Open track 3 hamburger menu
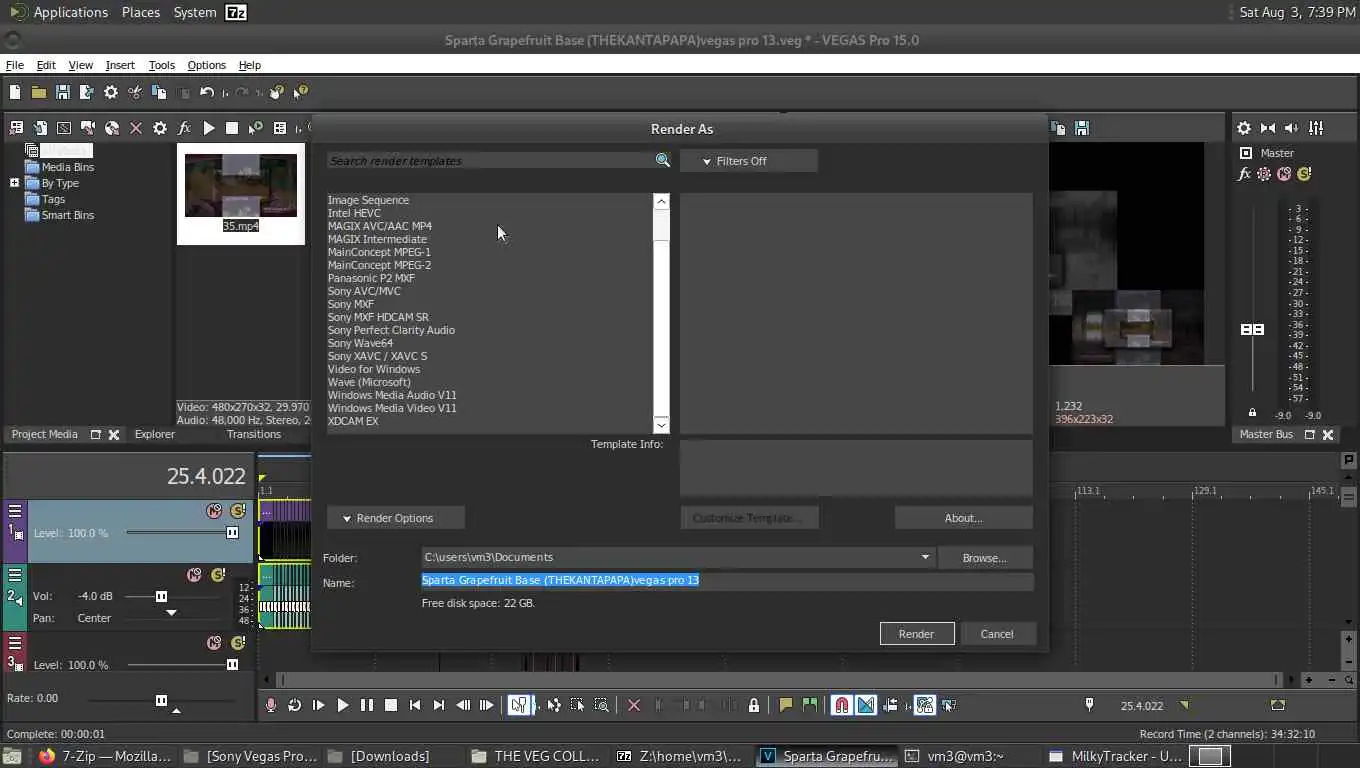Screen dimensions: 1360x768 pos(15,643)
